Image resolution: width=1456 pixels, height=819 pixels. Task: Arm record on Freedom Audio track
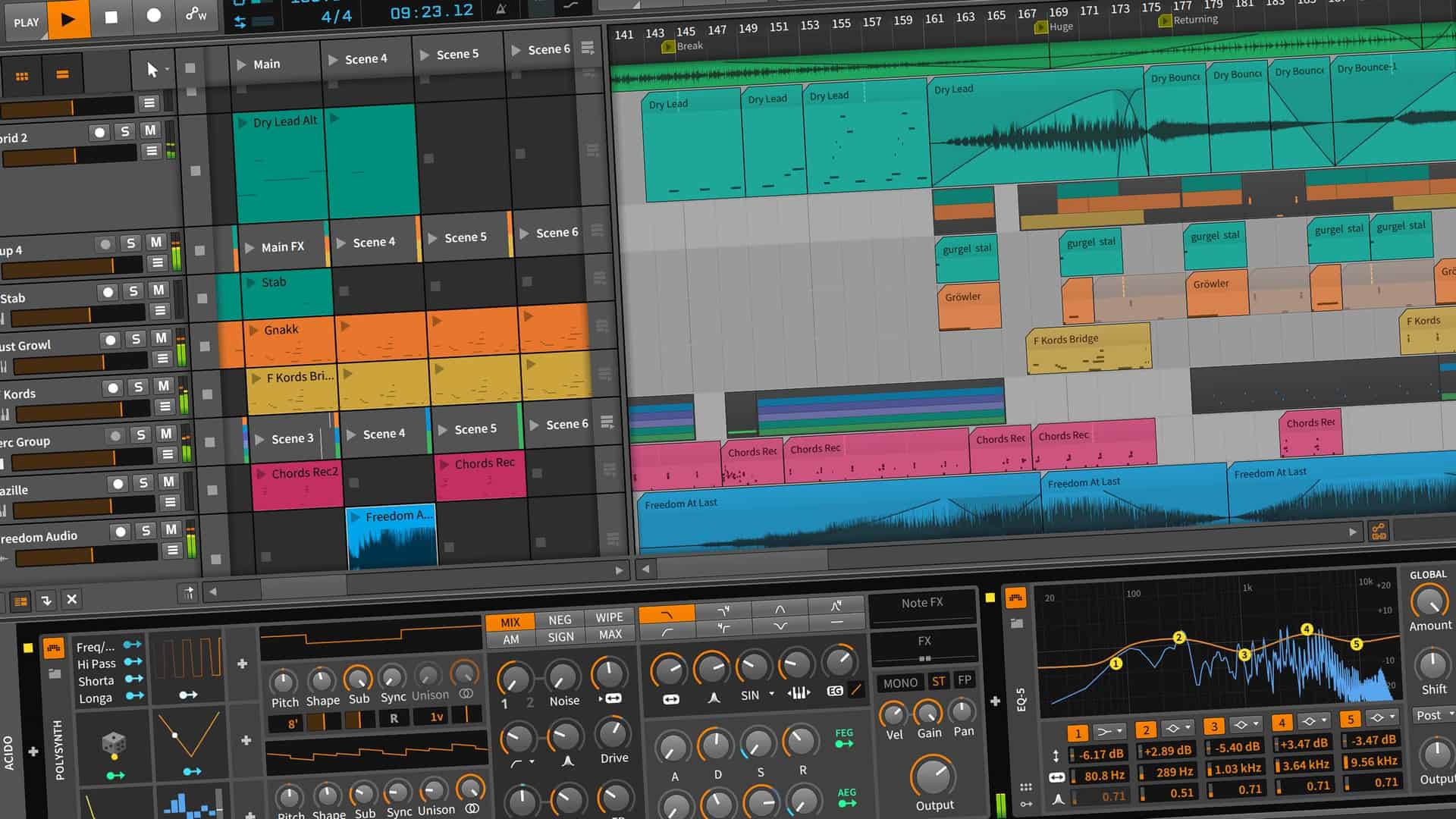tap(120, 532)
